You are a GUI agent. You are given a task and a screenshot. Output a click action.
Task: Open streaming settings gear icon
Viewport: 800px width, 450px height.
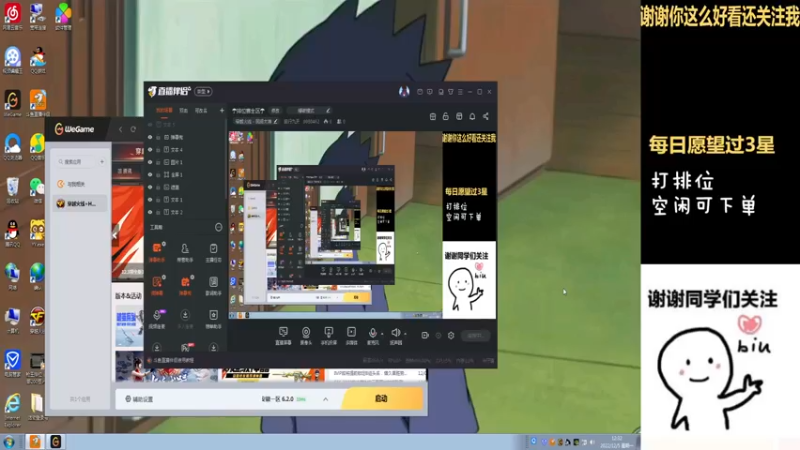[451, 335]
